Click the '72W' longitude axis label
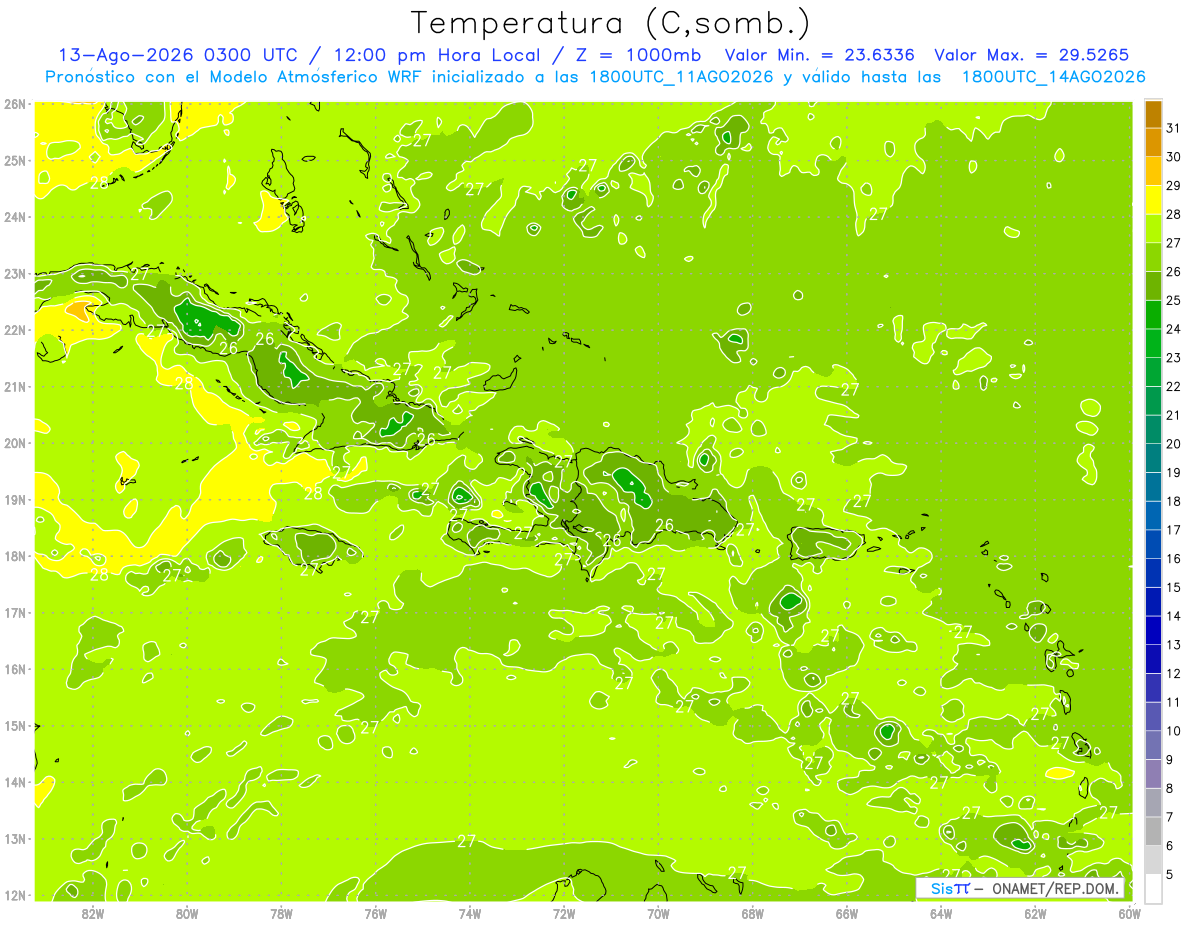Viewport: 1200px width, 927px height. tap(564, 913)
